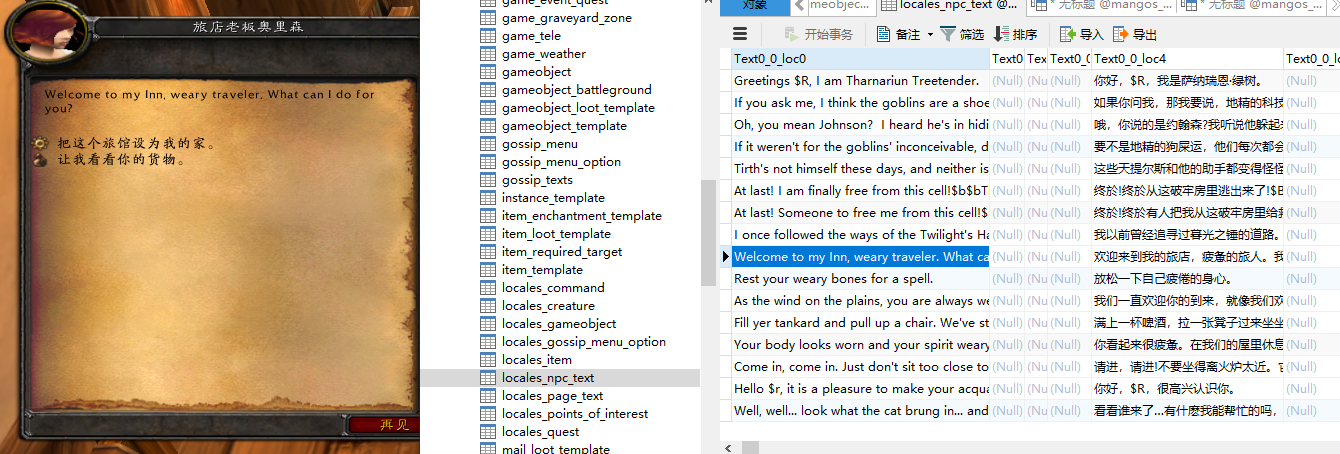This screenshot has width=1340, height=454.
Task: Click the 排序 sort button
Action: (1015, 34)
